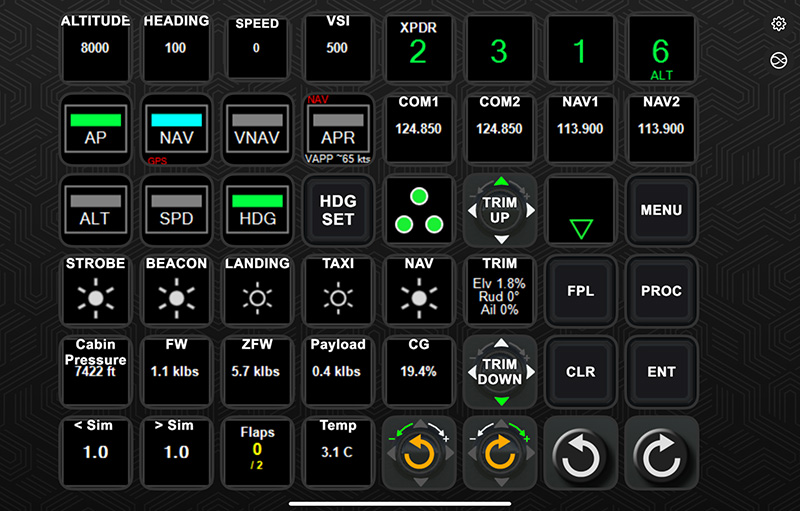Click the Temp 3.1 C tile
The height and width of the screenshot is (511, 800).
(338, 453)
